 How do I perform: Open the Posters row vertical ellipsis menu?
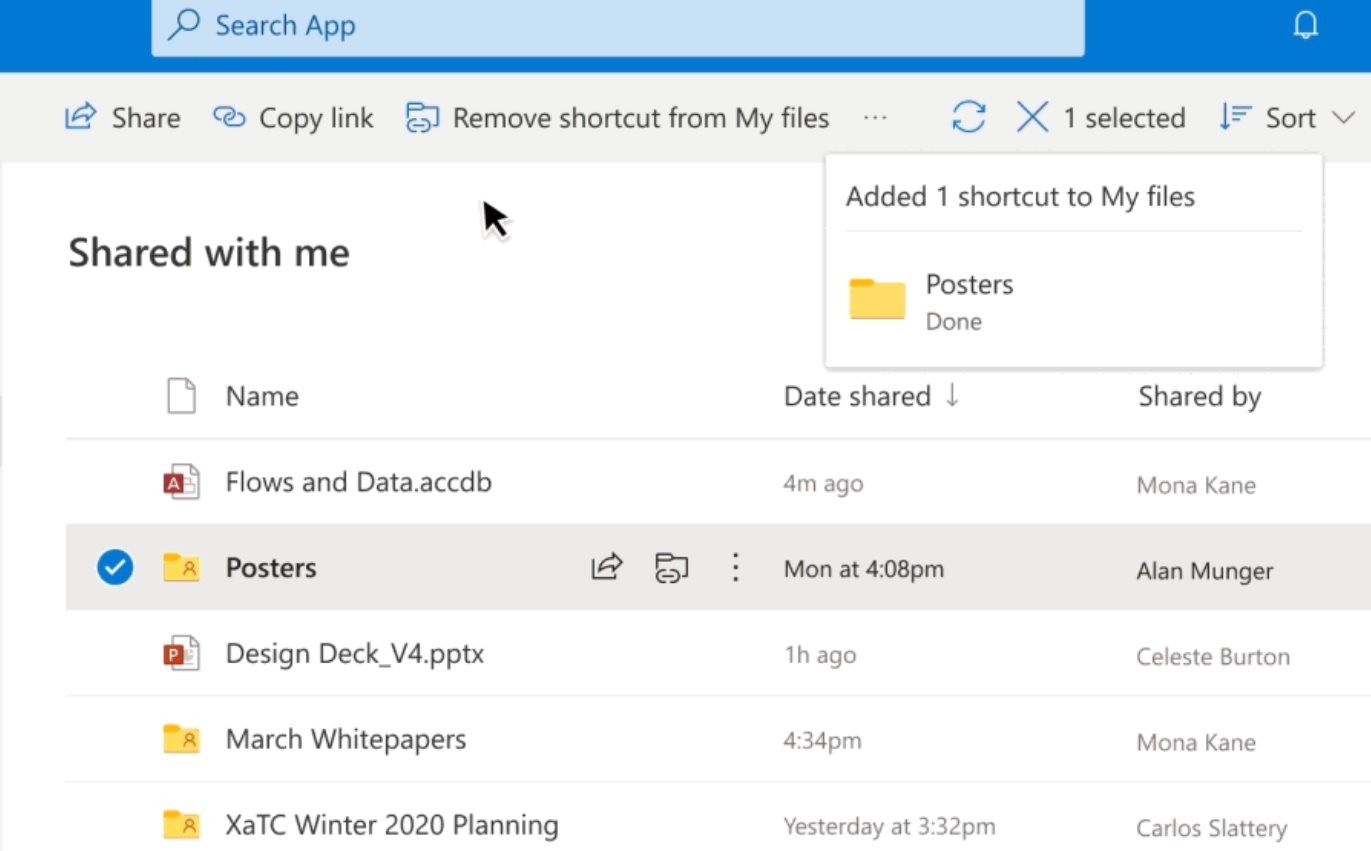[735, 568]
